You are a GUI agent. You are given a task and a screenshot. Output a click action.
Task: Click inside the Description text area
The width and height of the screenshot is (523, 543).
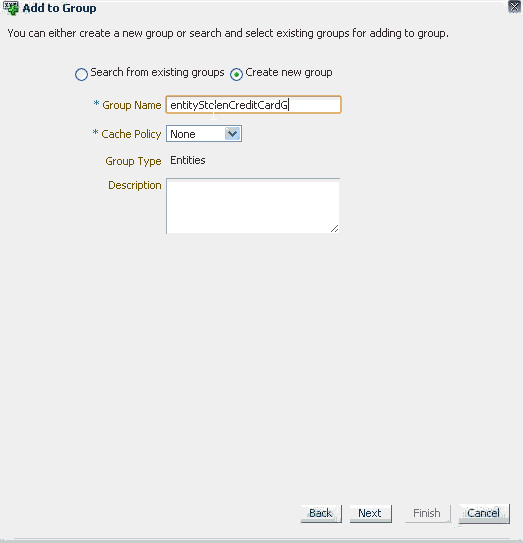(x=253, y=206)
